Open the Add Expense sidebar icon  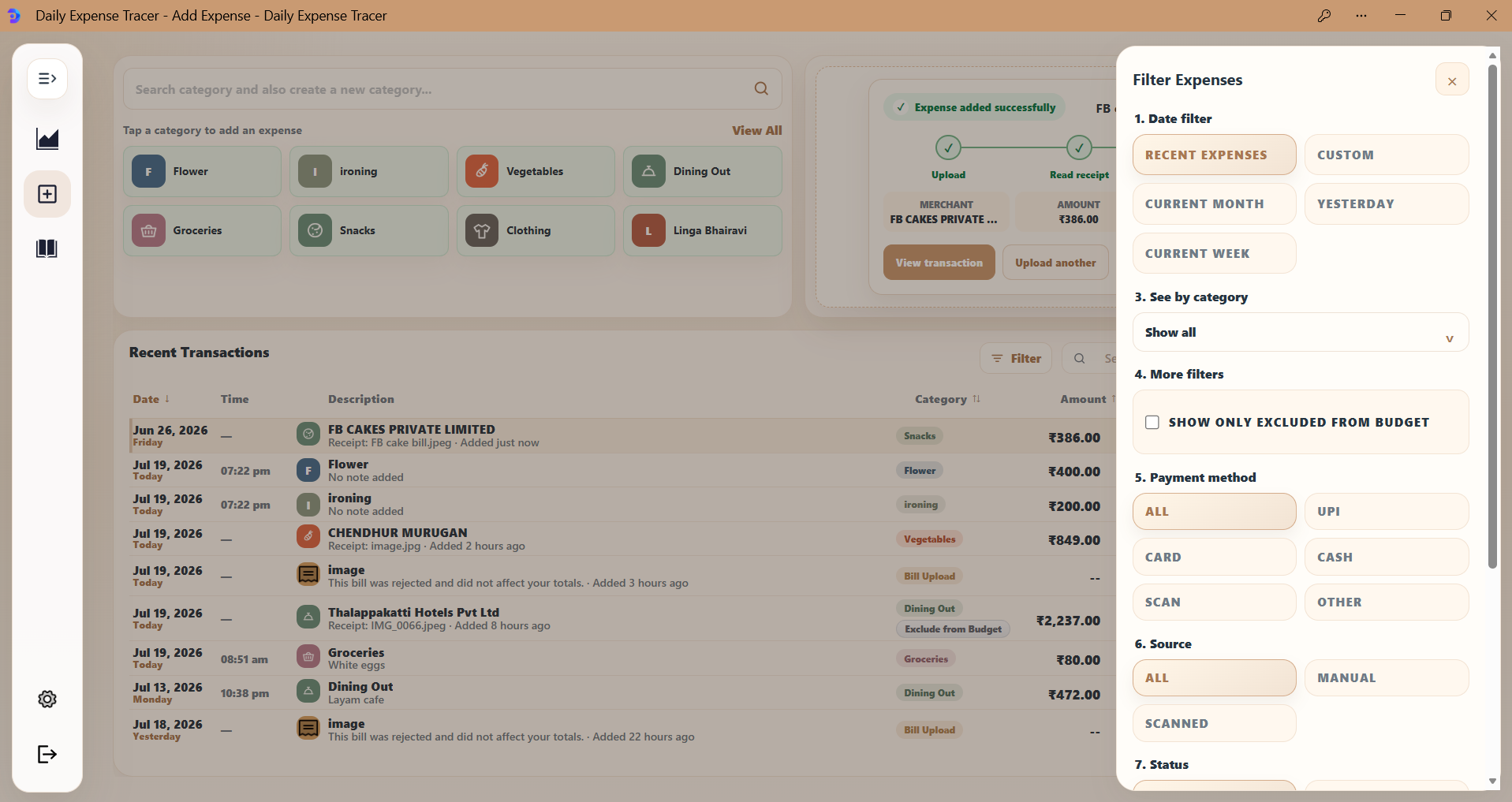coord(47,194)
